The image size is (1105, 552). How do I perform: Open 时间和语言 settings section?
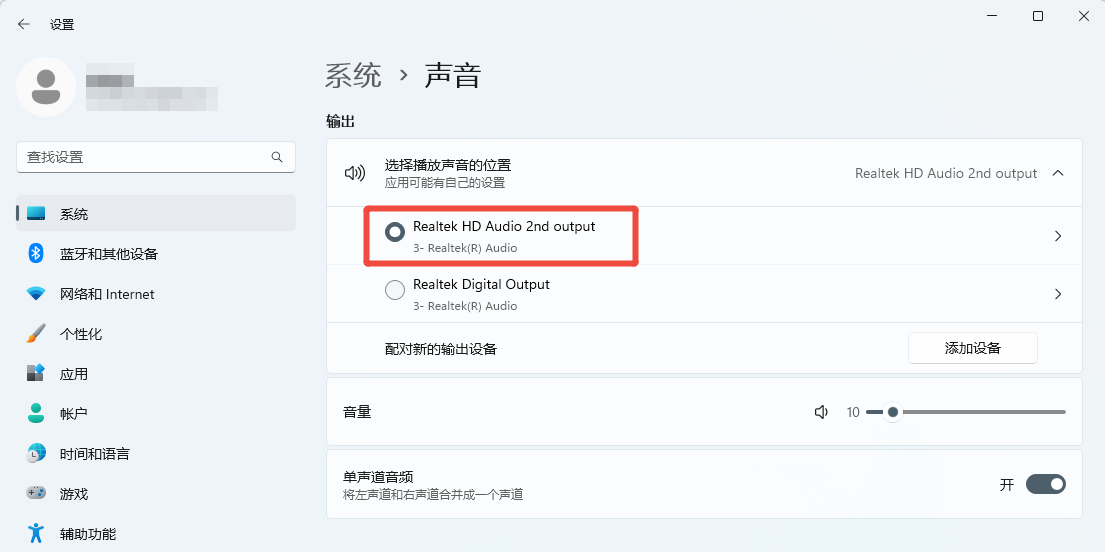tap(94, 453)
